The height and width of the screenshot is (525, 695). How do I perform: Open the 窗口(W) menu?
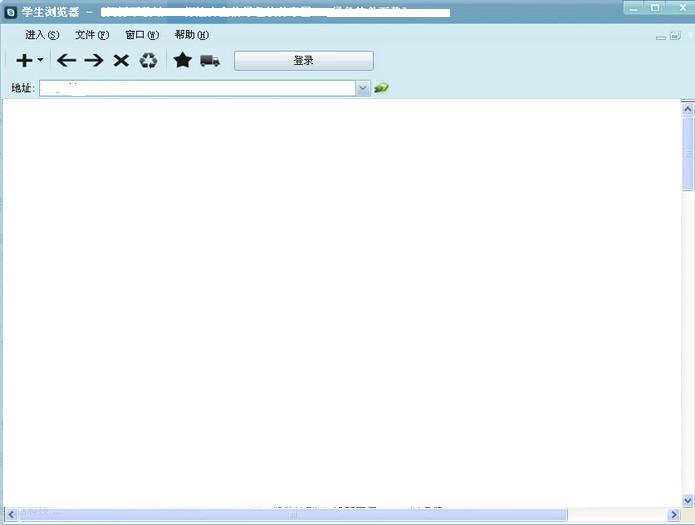[142, 35]
